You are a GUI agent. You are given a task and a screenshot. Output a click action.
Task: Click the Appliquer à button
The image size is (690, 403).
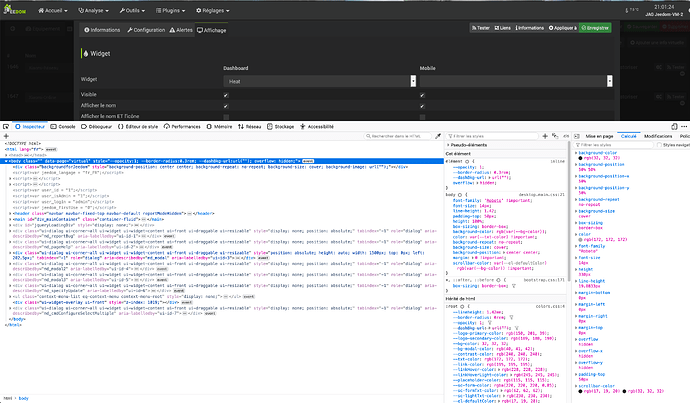[x=562, y=28]
